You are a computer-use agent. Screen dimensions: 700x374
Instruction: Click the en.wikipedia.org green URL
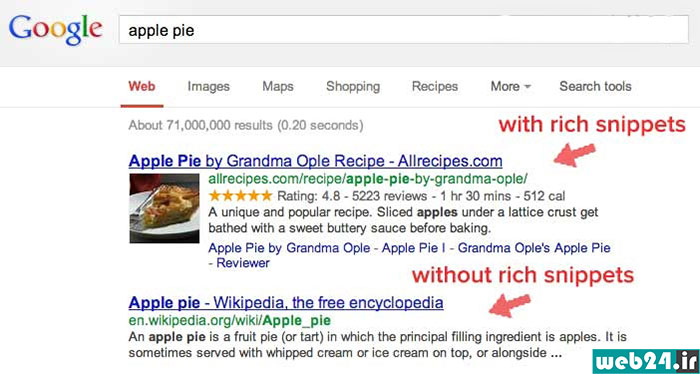pyautogui.click(x=229, y=320)
